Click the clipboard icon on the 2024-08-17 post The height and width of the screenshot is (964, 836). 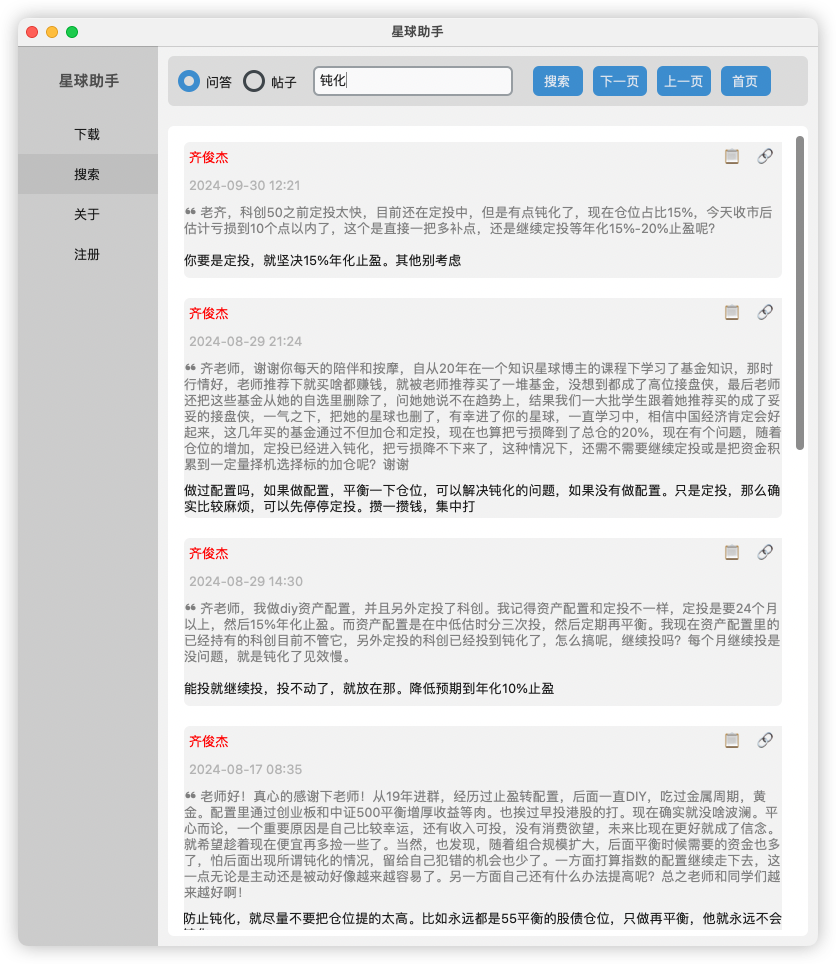click(x=732, y=741)
